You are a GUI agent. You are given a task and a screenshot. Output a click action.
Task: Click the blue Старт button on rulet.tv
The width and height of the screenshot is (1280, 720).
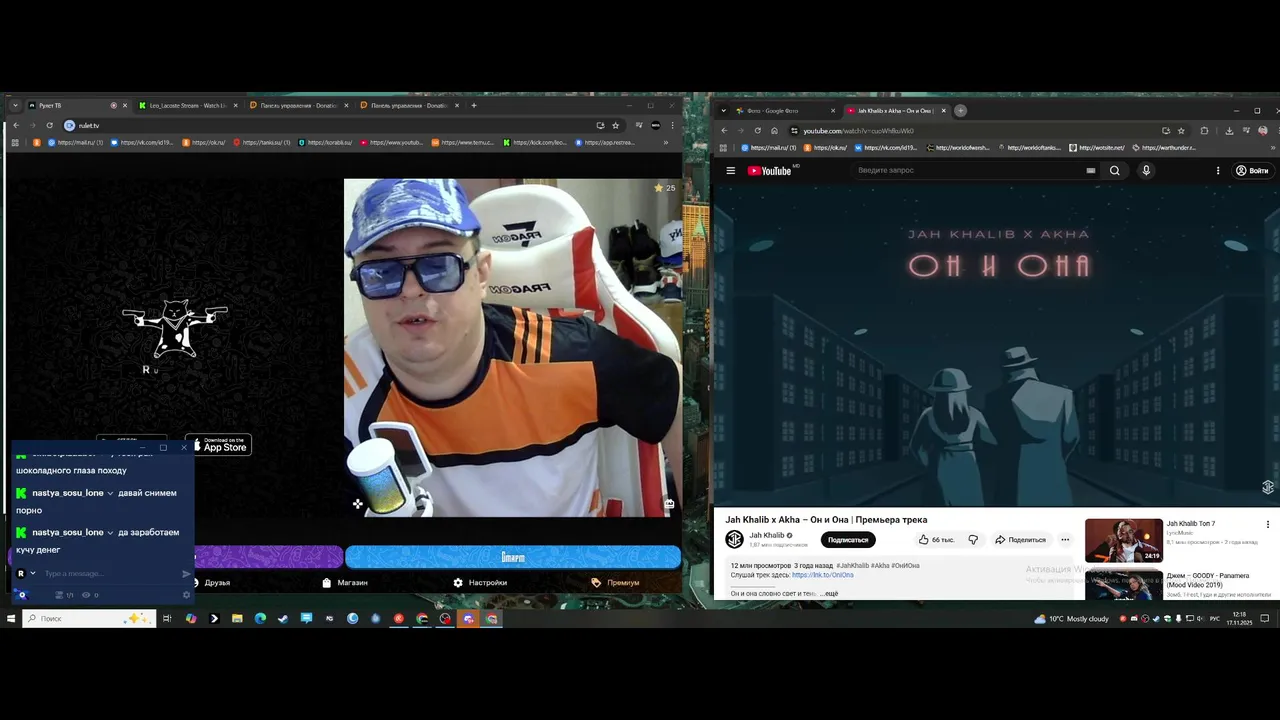click(513, 557)
